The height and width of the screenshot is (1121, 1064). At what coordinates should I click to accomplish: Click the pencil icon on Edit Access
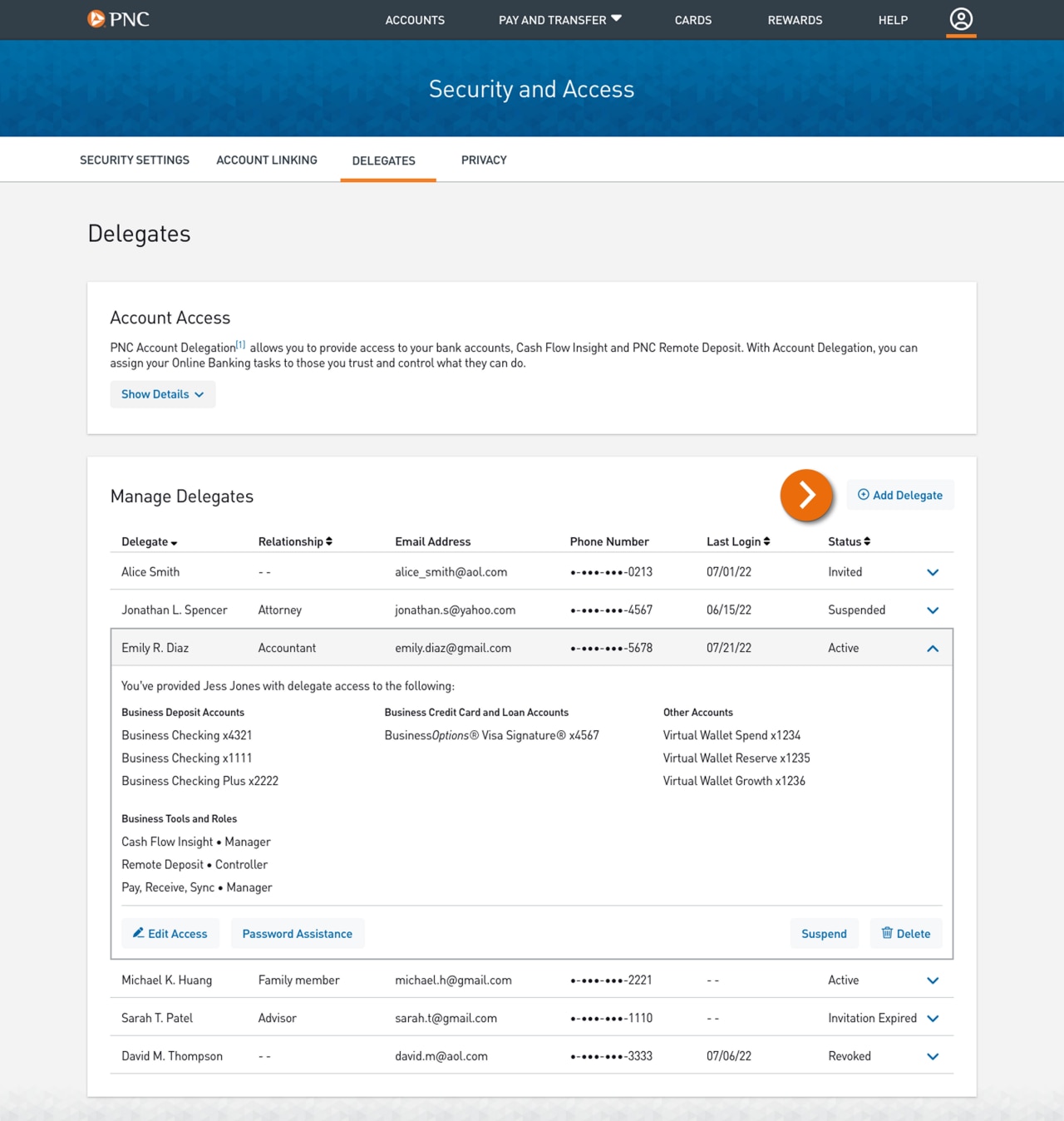(139, 933)
